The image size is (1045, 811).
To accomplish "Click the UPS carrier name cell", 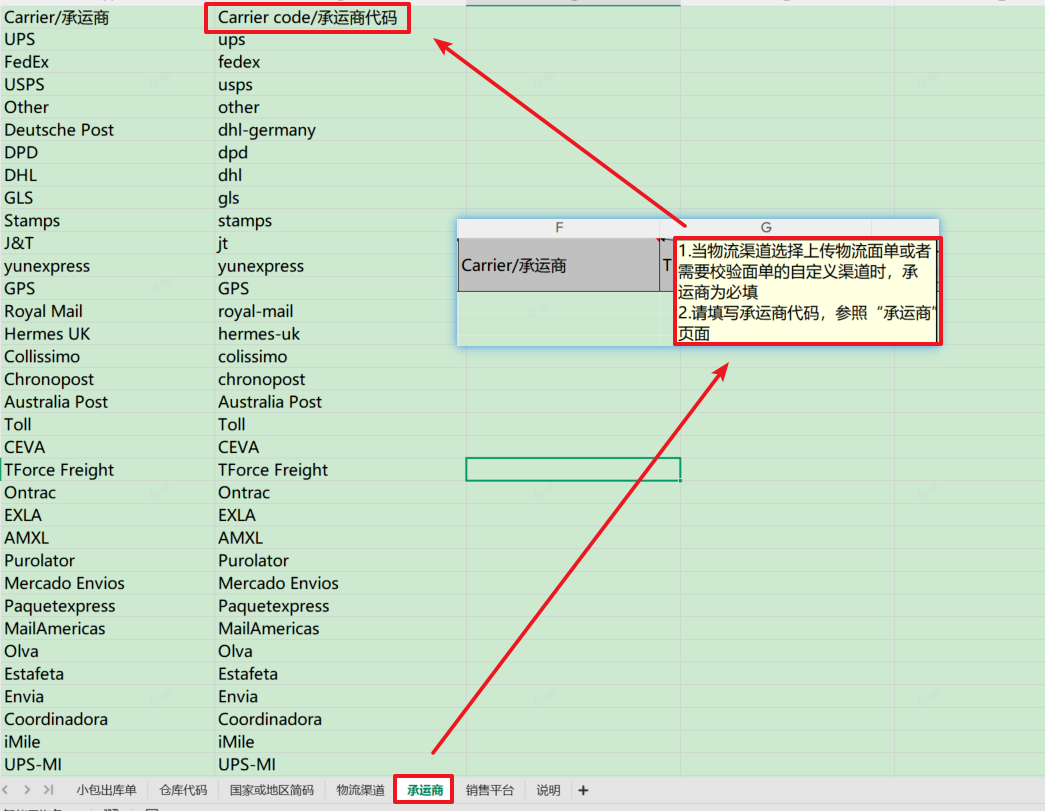I will [107, 39].
